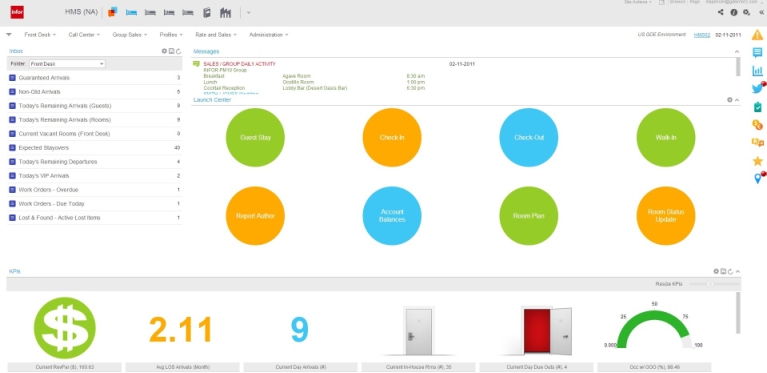767x373 pixels.
Task: Open Guaranteed Arrivals inbox row
Action: tap(94, 78)
